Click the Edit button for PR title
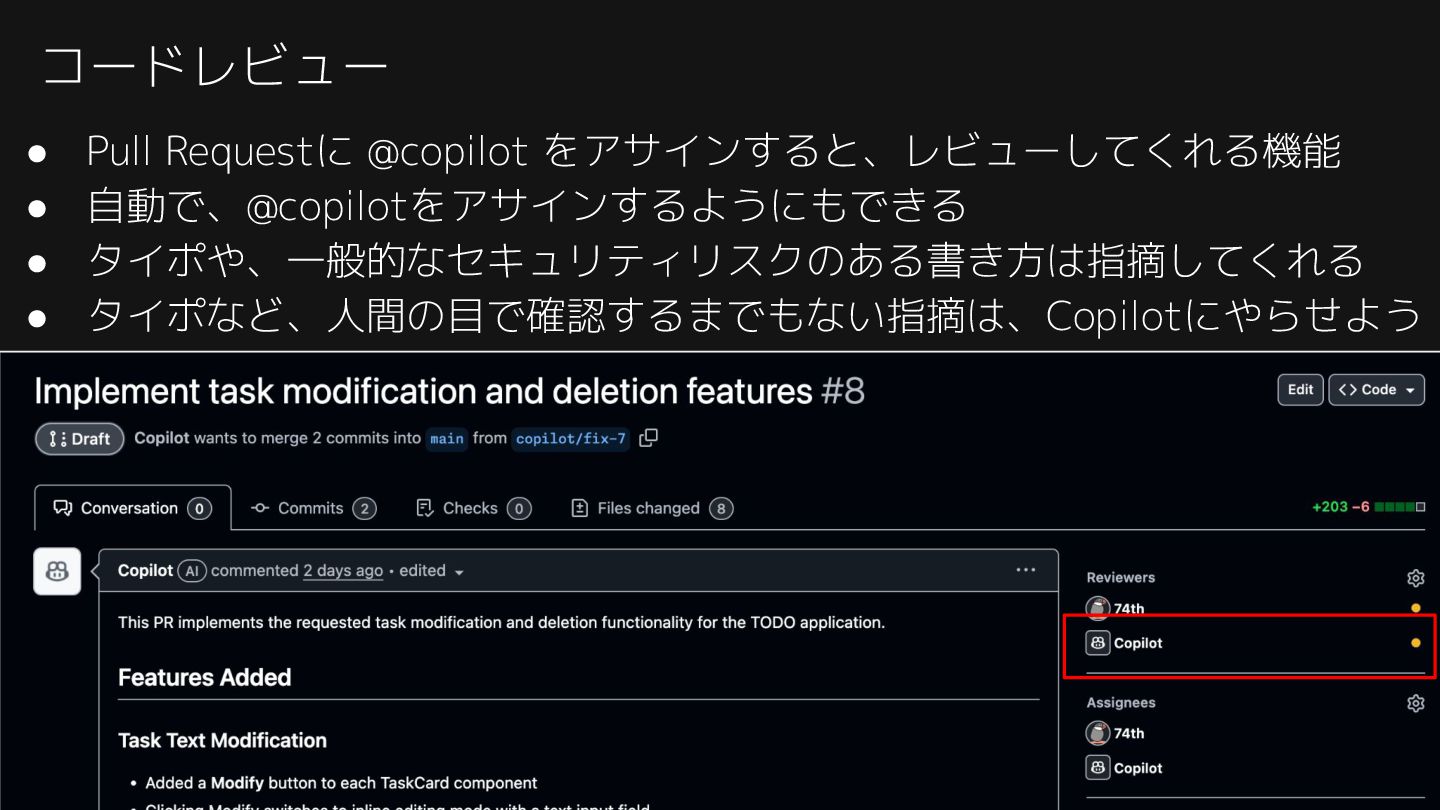Screen dimensions: 1440x810 tap(1300, 390)
